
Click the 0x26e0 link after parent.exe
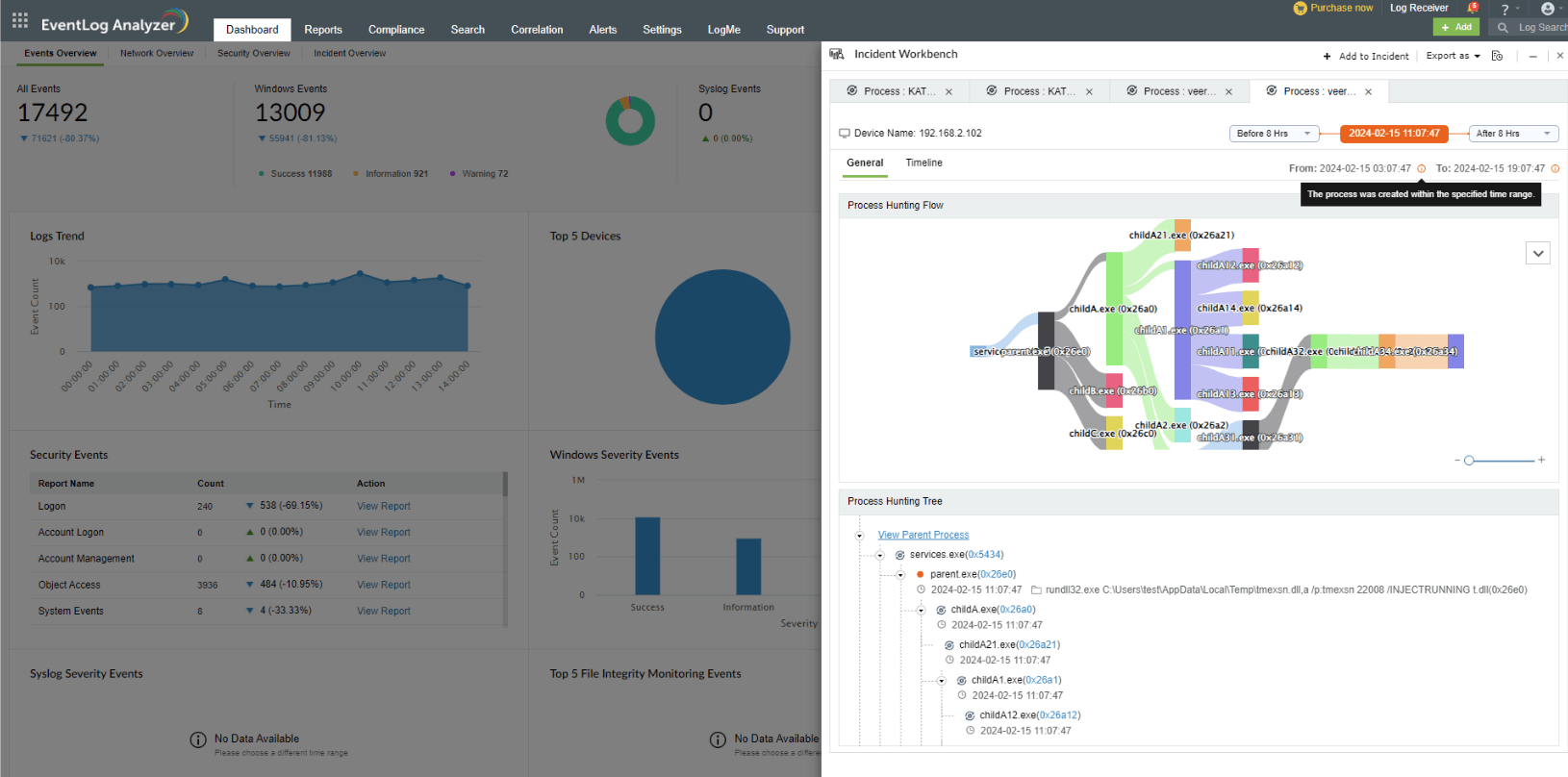coord(997,574)
